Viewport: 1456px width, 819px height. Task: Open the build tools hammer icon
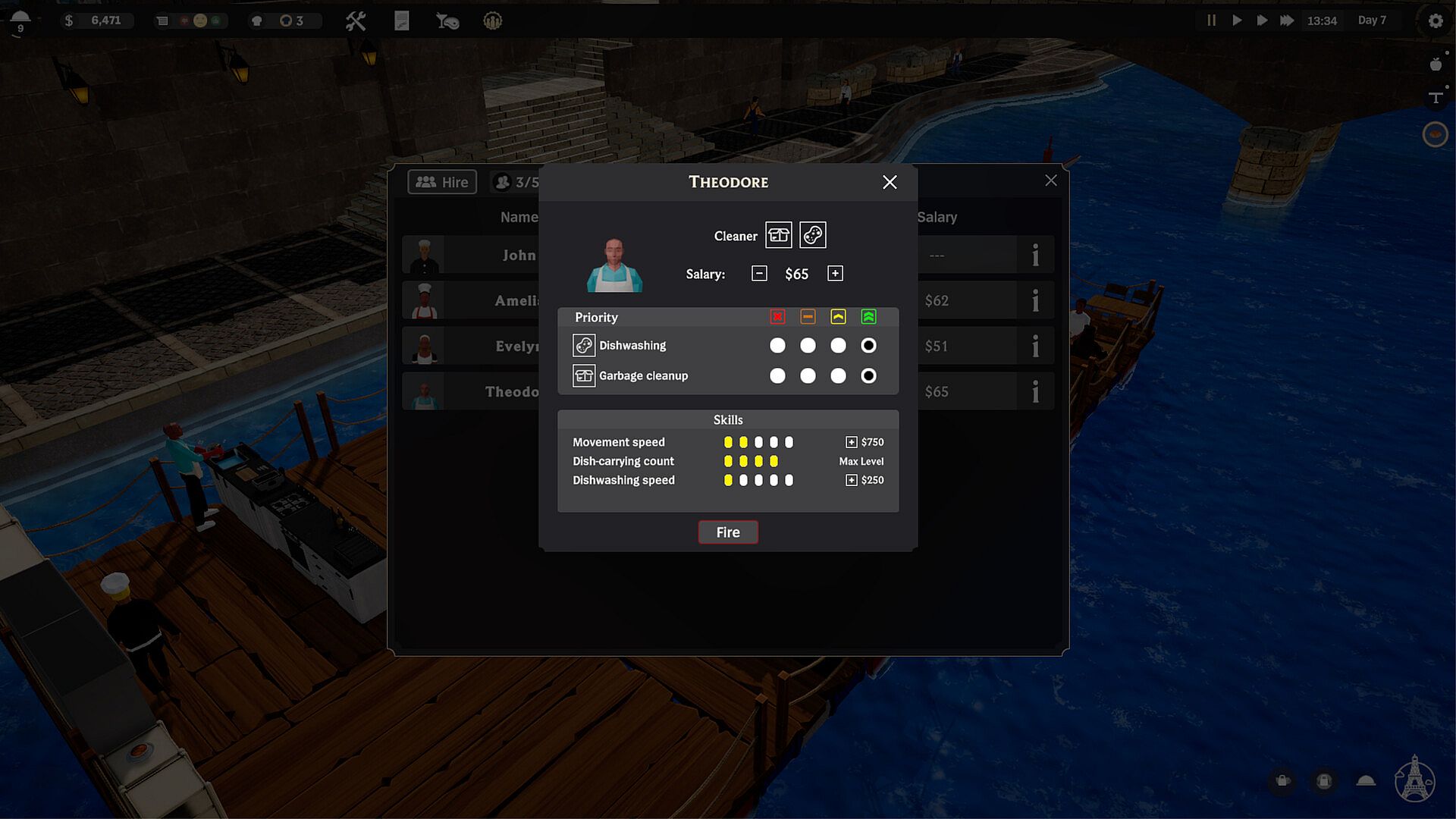coord(356,20)
